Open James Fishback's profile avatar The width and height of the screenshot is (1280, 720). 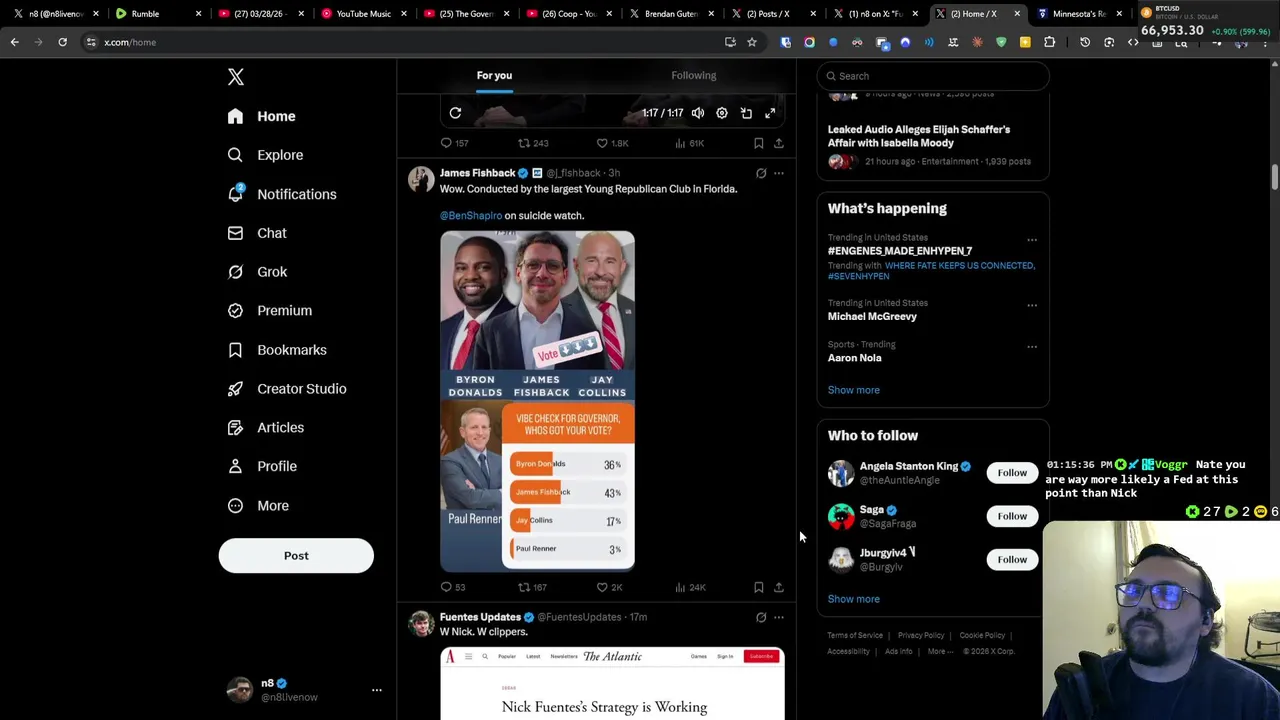pos(421,179)
